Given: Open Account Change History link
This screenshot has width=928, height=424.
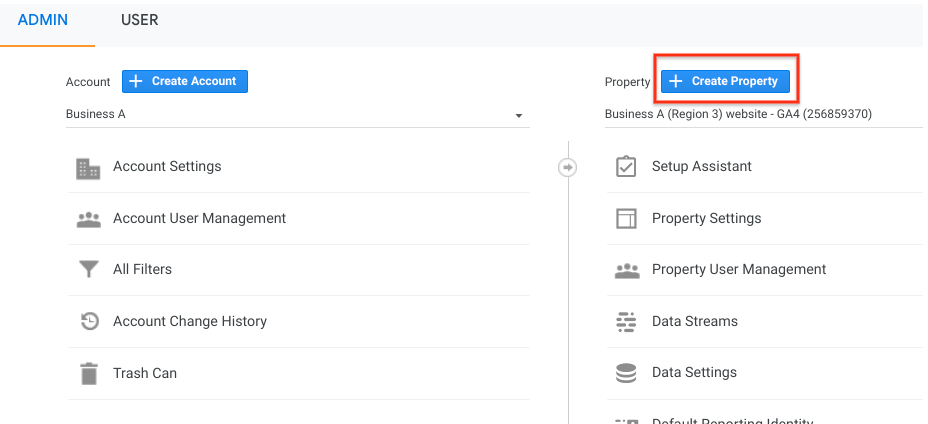Looking at the screenshot, I should point(190,322).
